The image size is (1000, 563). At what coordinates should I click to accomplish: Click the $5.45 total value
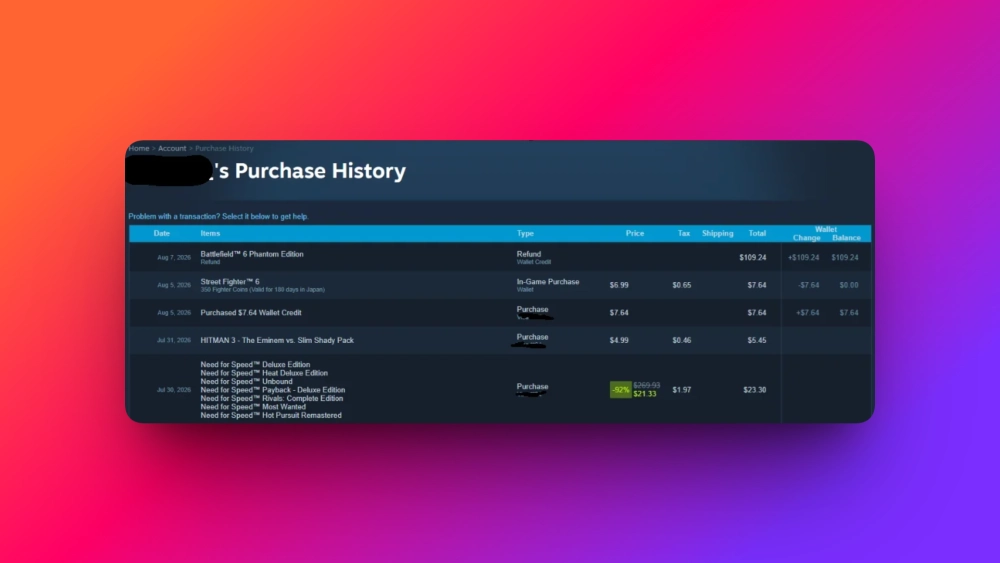[757, 340]
